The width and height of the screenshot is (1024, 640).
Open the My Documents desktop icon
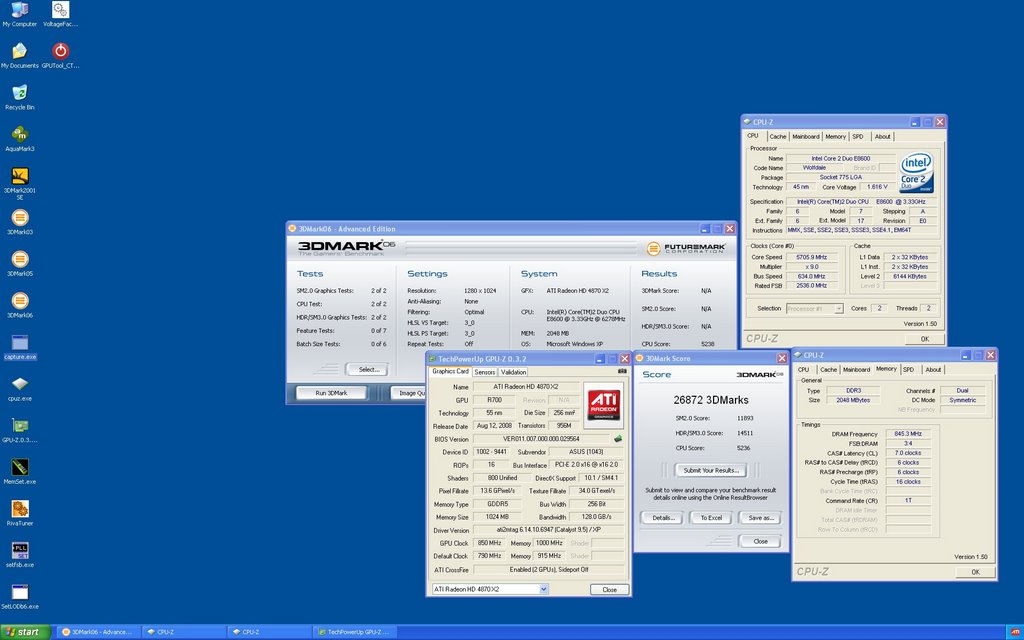[20, 56]
